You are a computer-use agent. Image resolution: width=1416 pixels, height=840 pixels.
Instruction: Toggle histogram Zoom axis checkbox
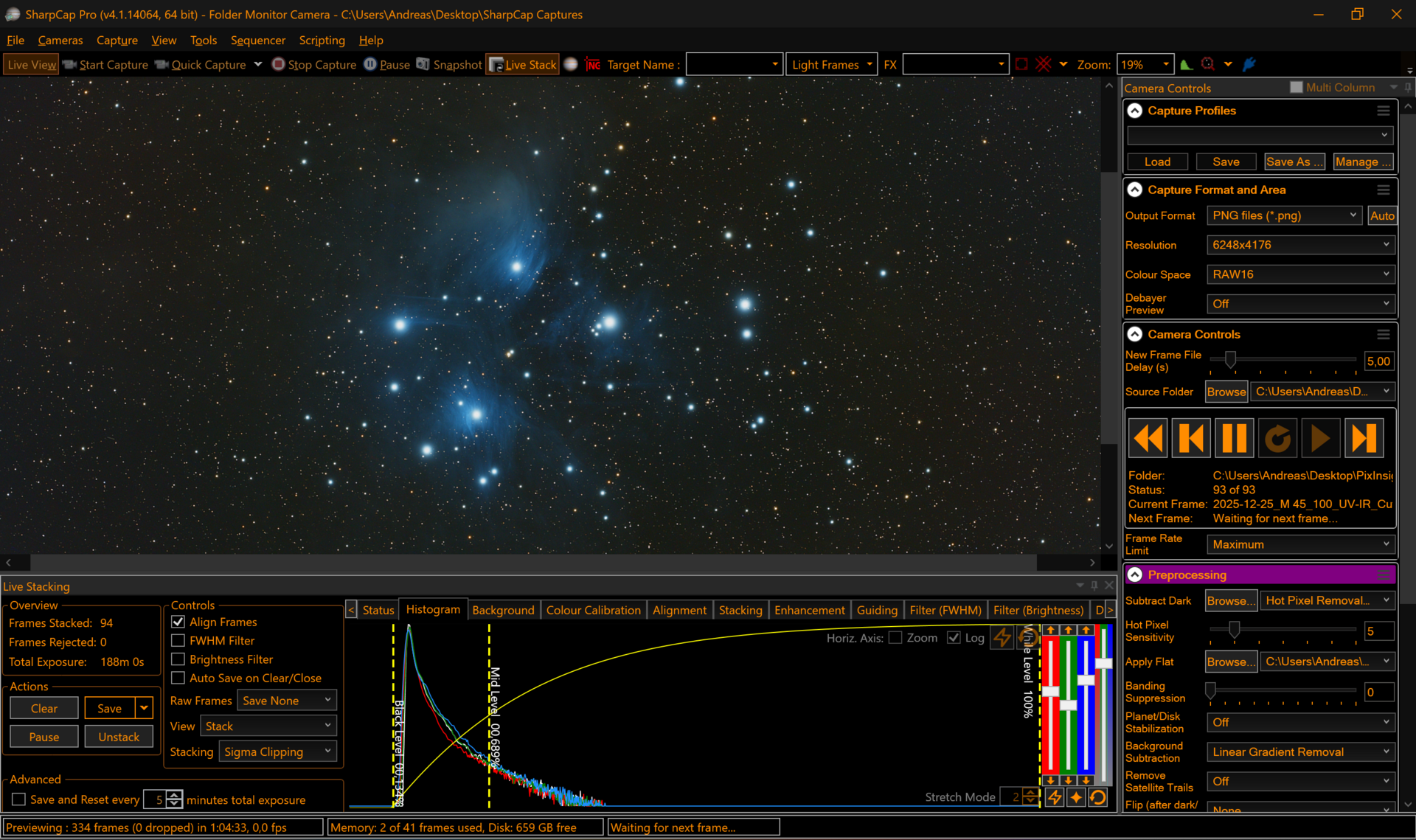tap(895, 637)
